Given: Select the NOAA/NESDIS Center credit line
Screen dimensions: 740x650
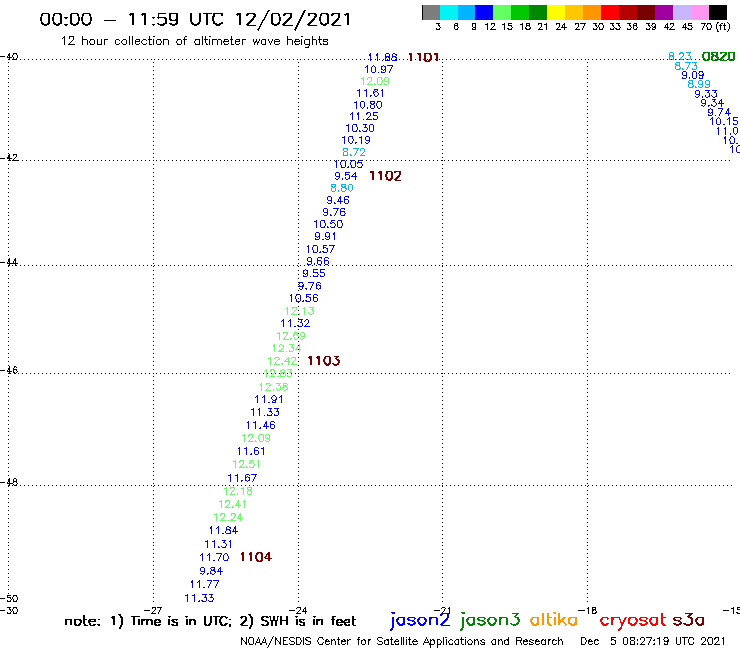Looking at the screenshot, I should click(x=402, y=641).
